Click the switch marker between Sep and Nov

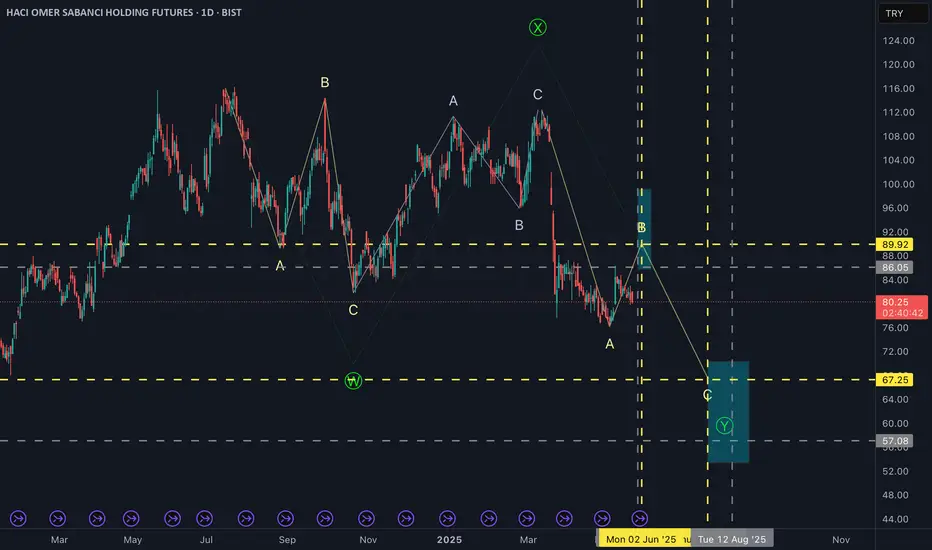(x=325, y=518)
